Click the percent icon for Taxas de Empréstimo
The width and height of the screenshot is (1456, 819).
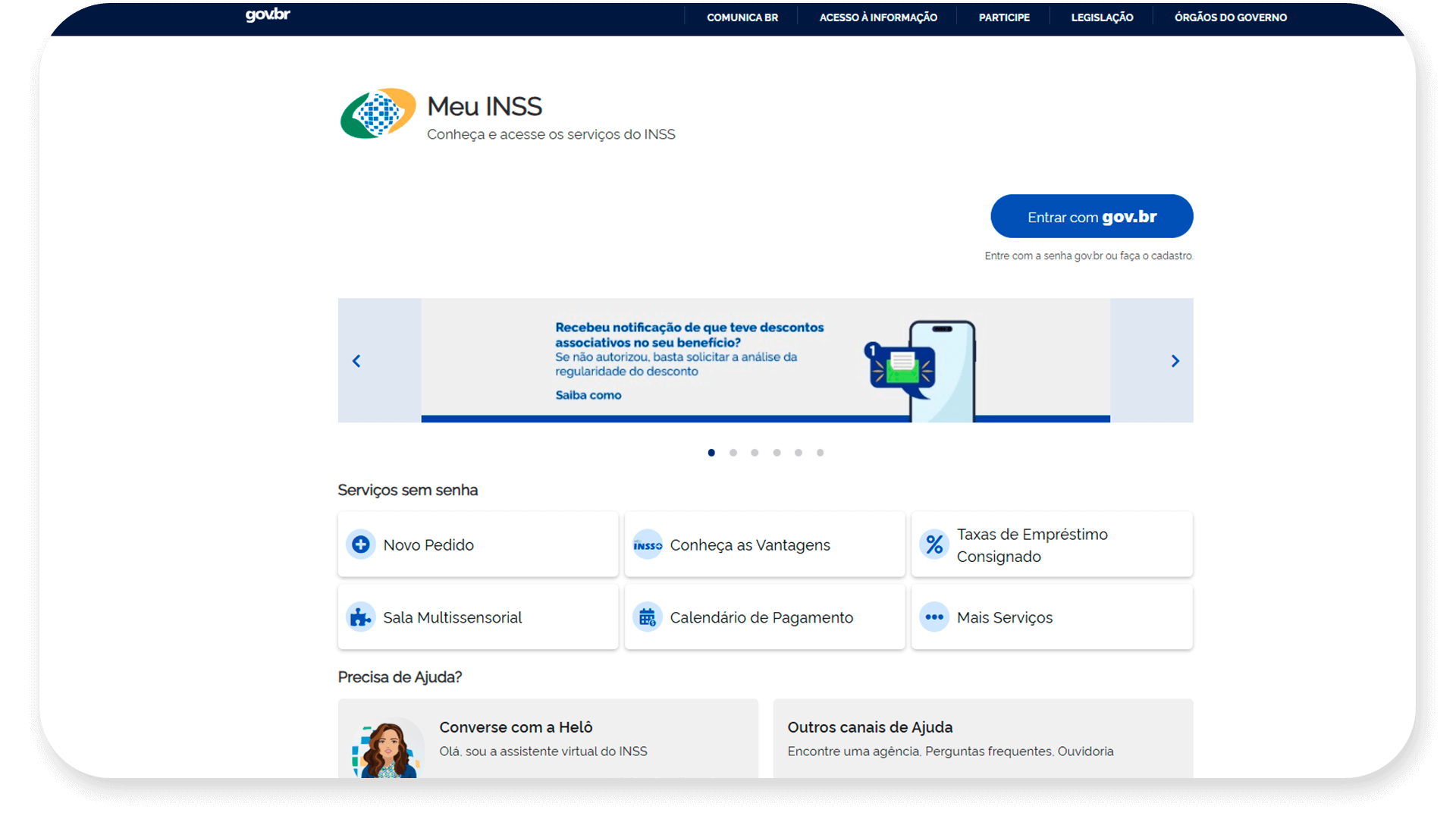(x=934, y=544)
